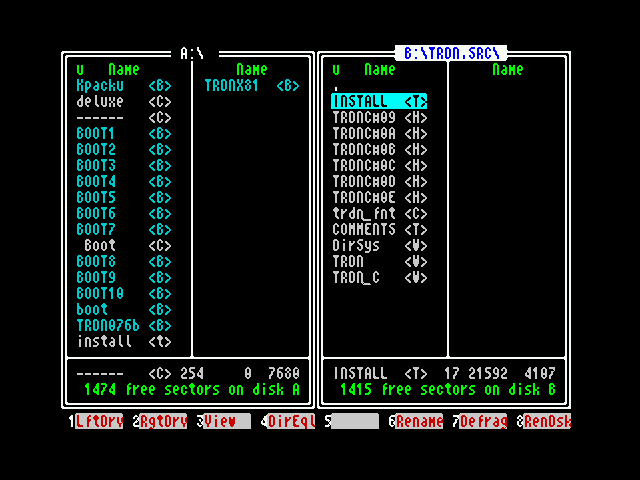Select BOOT6 in the left panel
Image resolution: width=640 pixels, height=480 pixels.
124,213
